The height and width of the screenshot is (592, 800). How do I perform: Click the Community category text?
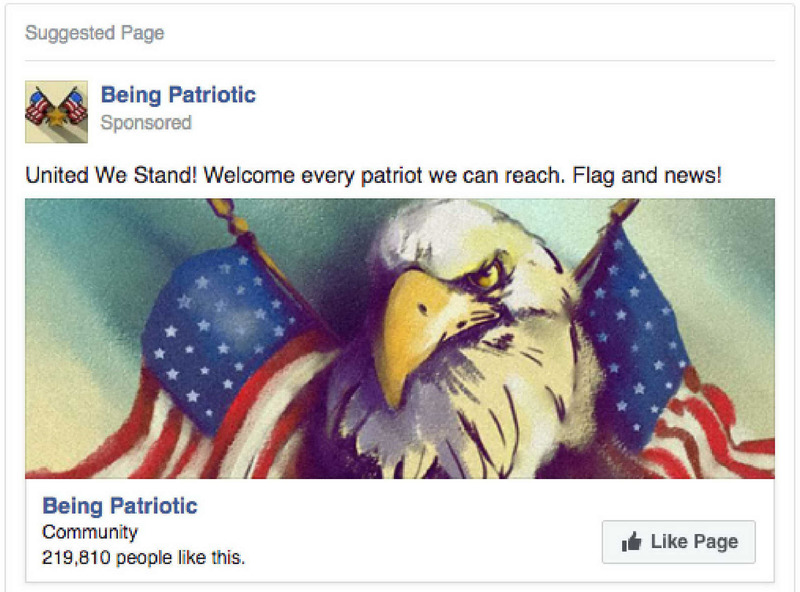point(90,532)
